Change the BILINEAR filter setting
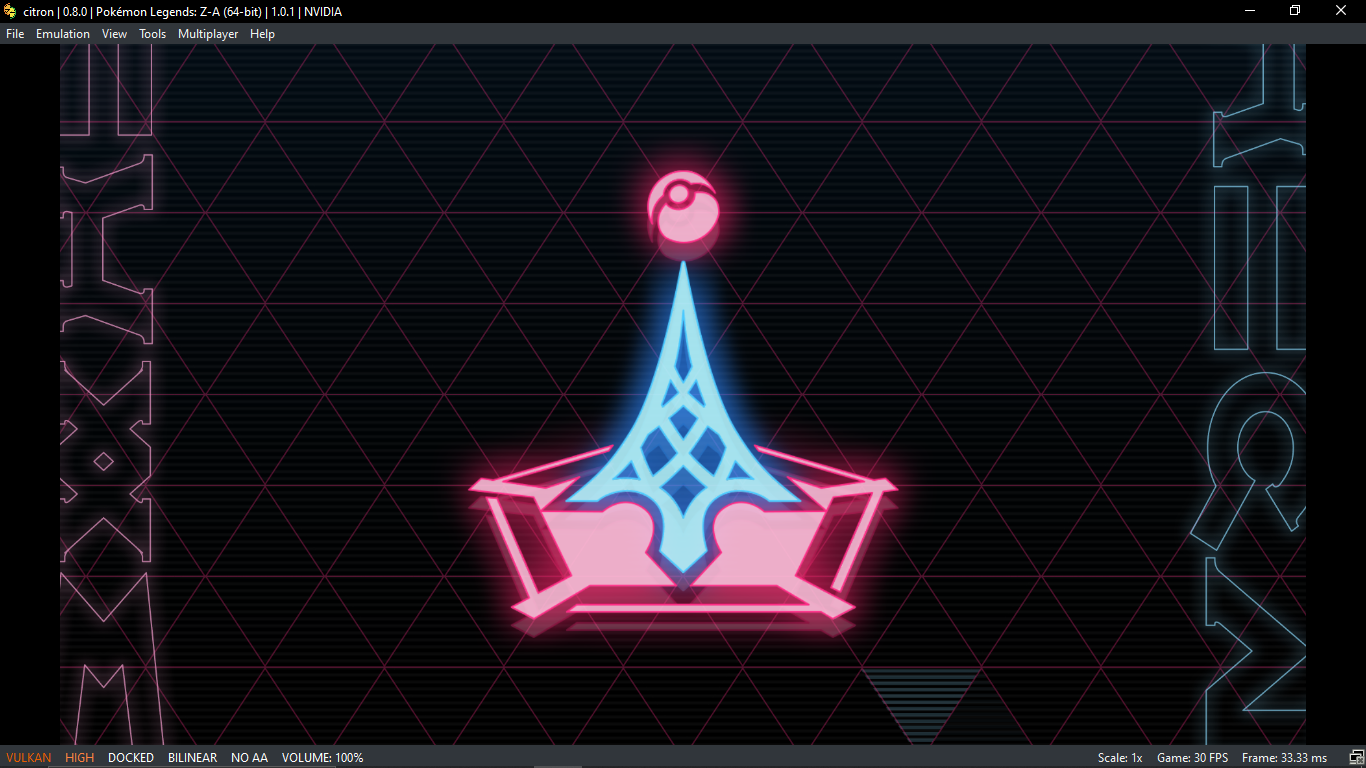Viewport: 1366px width, 768px height. (x=193, y=758)
